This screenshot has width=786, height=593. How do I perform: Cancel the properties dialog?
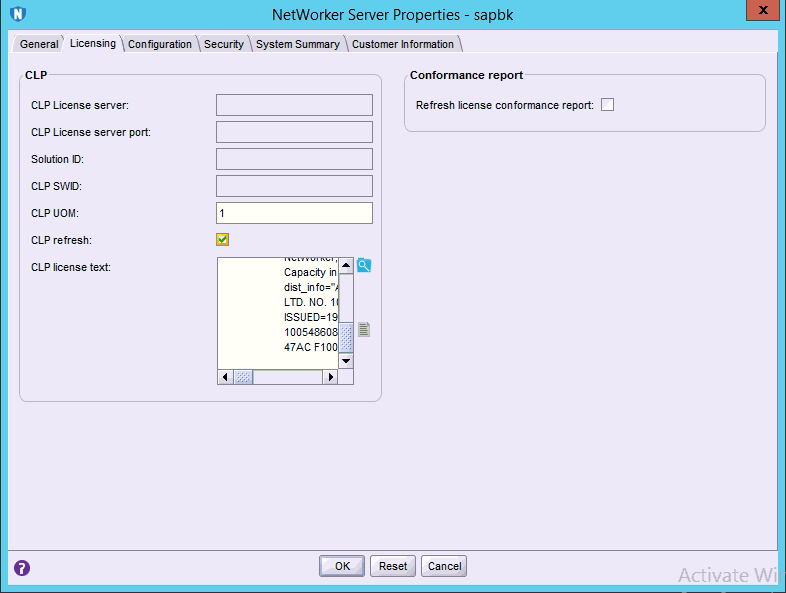click(x=444, y=566)
